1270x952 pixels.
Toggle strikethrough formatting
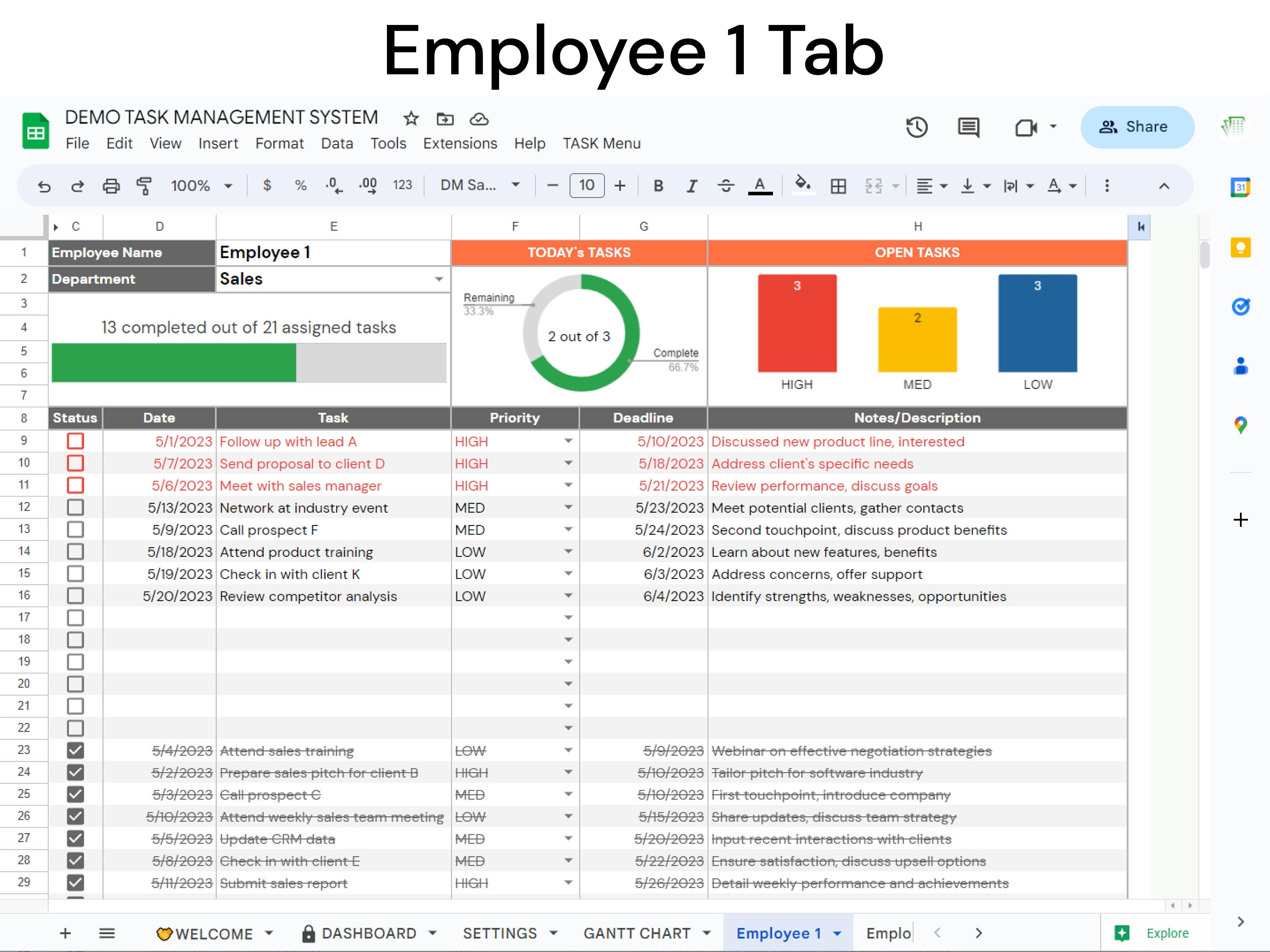coord(726,186)
